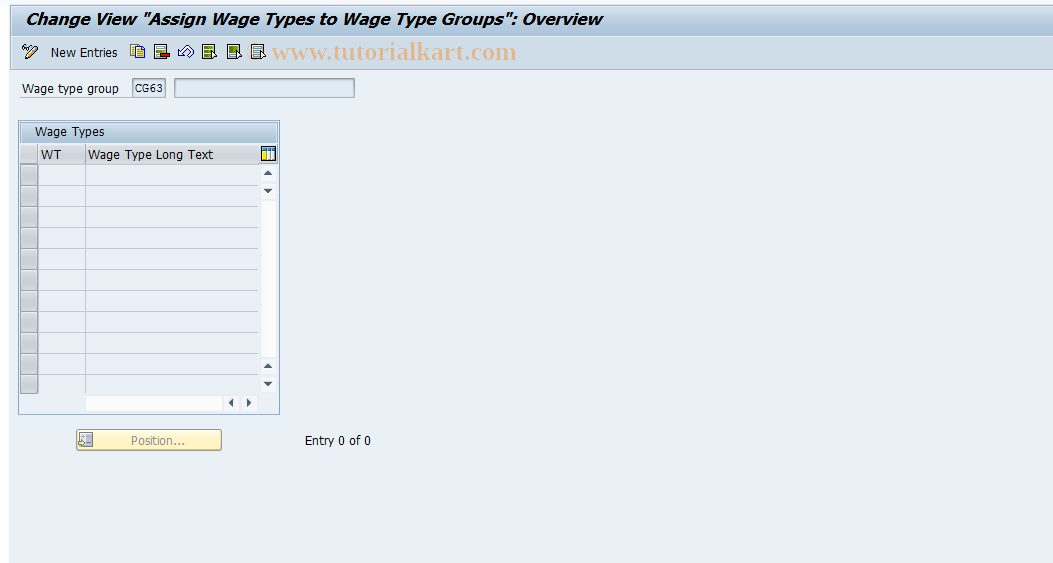Viewport: 1053px width, 563px height.
Task: Click the Undo Change arrow icon
Action: coord(186,52)
